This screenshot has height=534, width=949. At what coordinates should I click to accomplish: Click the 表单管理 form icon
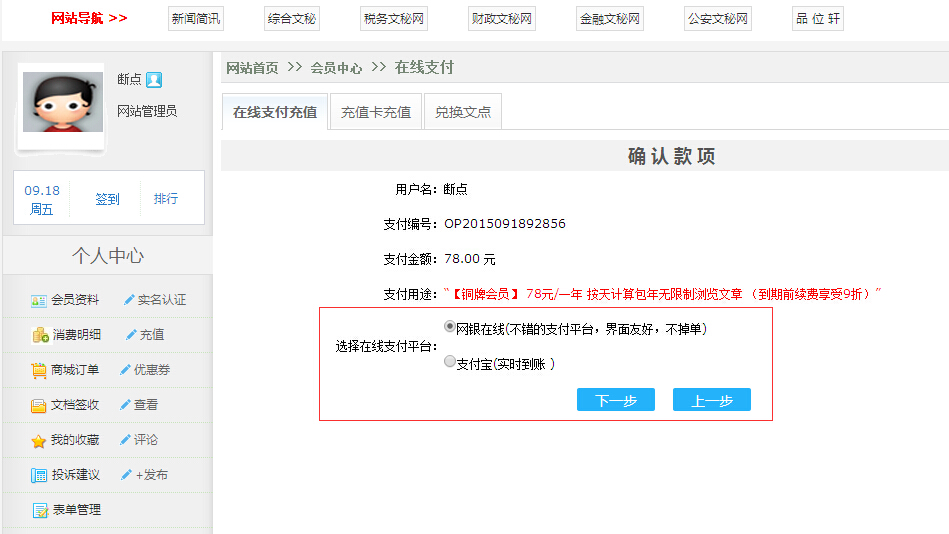pos(40,510)
